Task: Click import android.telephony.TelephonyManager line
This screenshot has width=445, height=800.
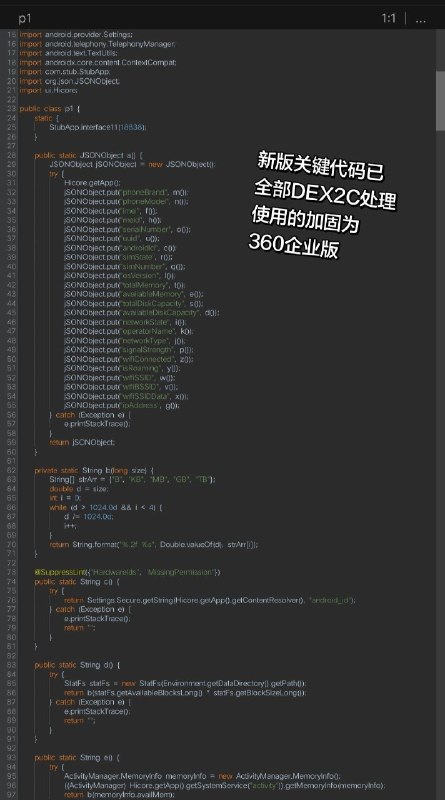Action: click(x=97, y=44)
